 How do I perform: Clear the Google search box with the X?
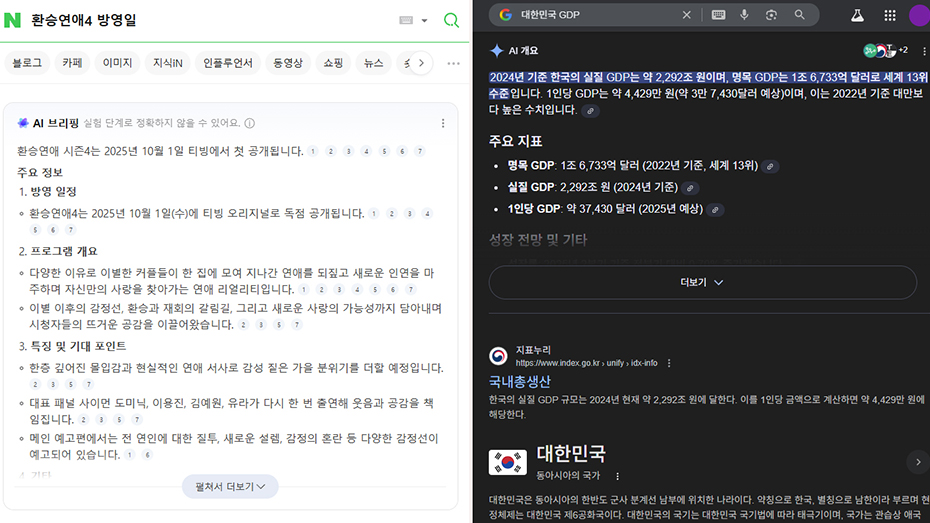coord(686,15)
